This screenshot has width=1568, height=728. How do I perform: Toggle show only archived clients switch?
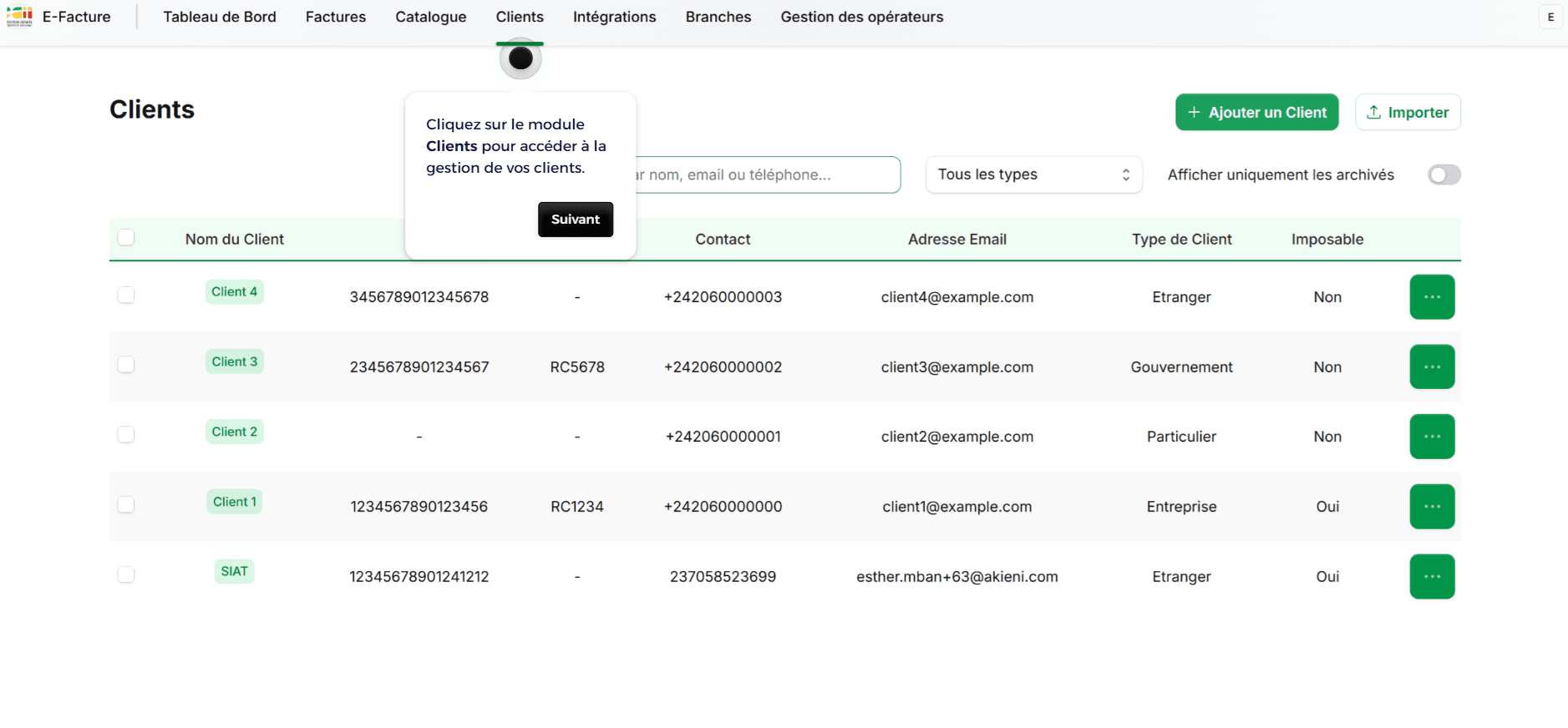point(1444,174)
